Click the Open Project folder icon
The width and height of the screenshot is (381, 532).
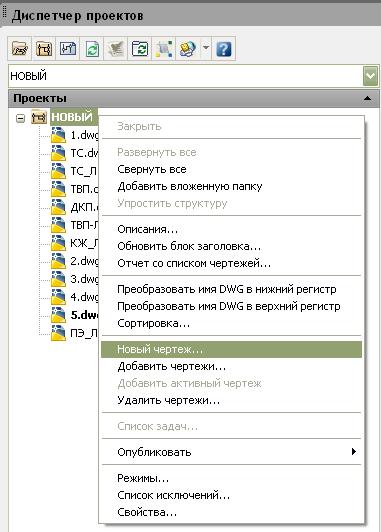[x=20, y=49]
